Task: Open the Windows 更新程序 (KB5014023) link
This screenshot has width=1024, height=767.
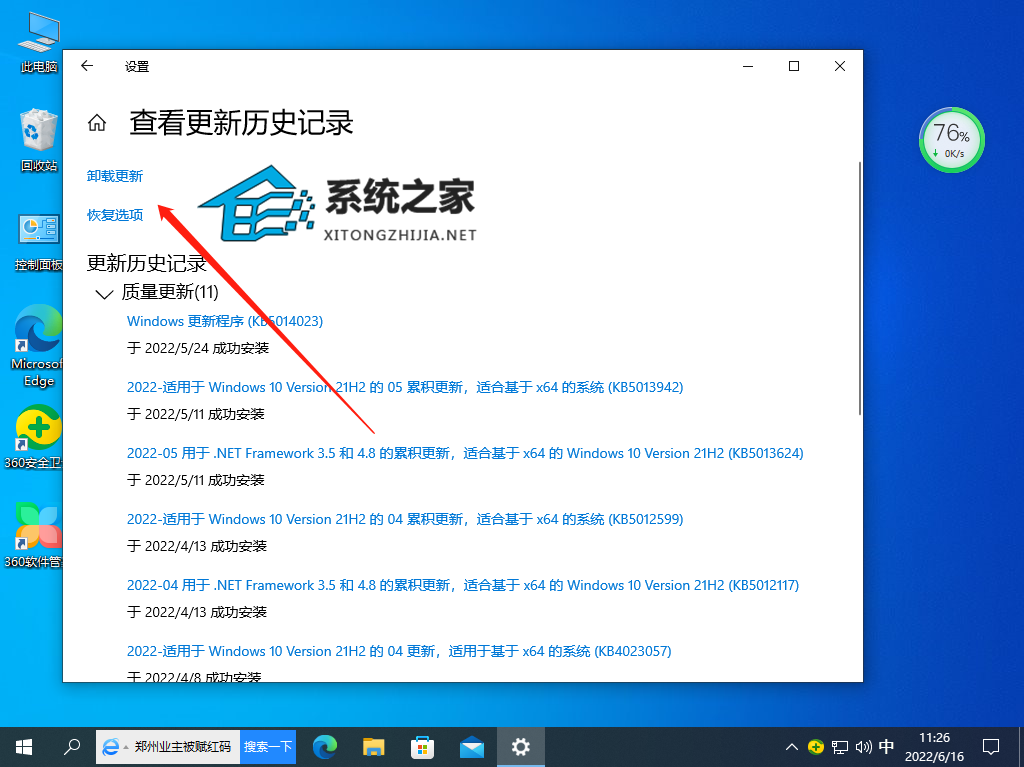Action: click(x=225, y=321)
